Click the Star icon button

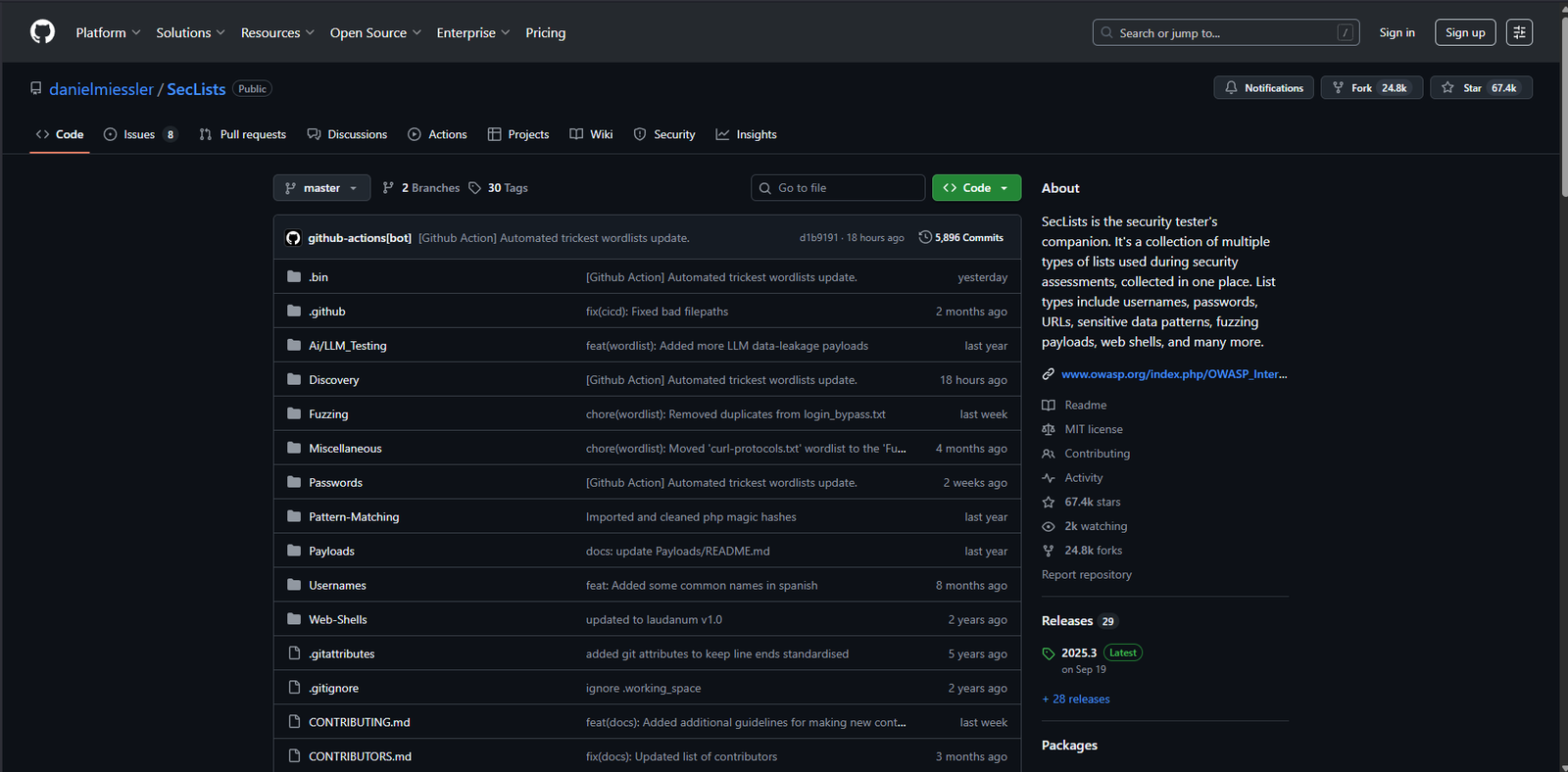coord(1447,88)
